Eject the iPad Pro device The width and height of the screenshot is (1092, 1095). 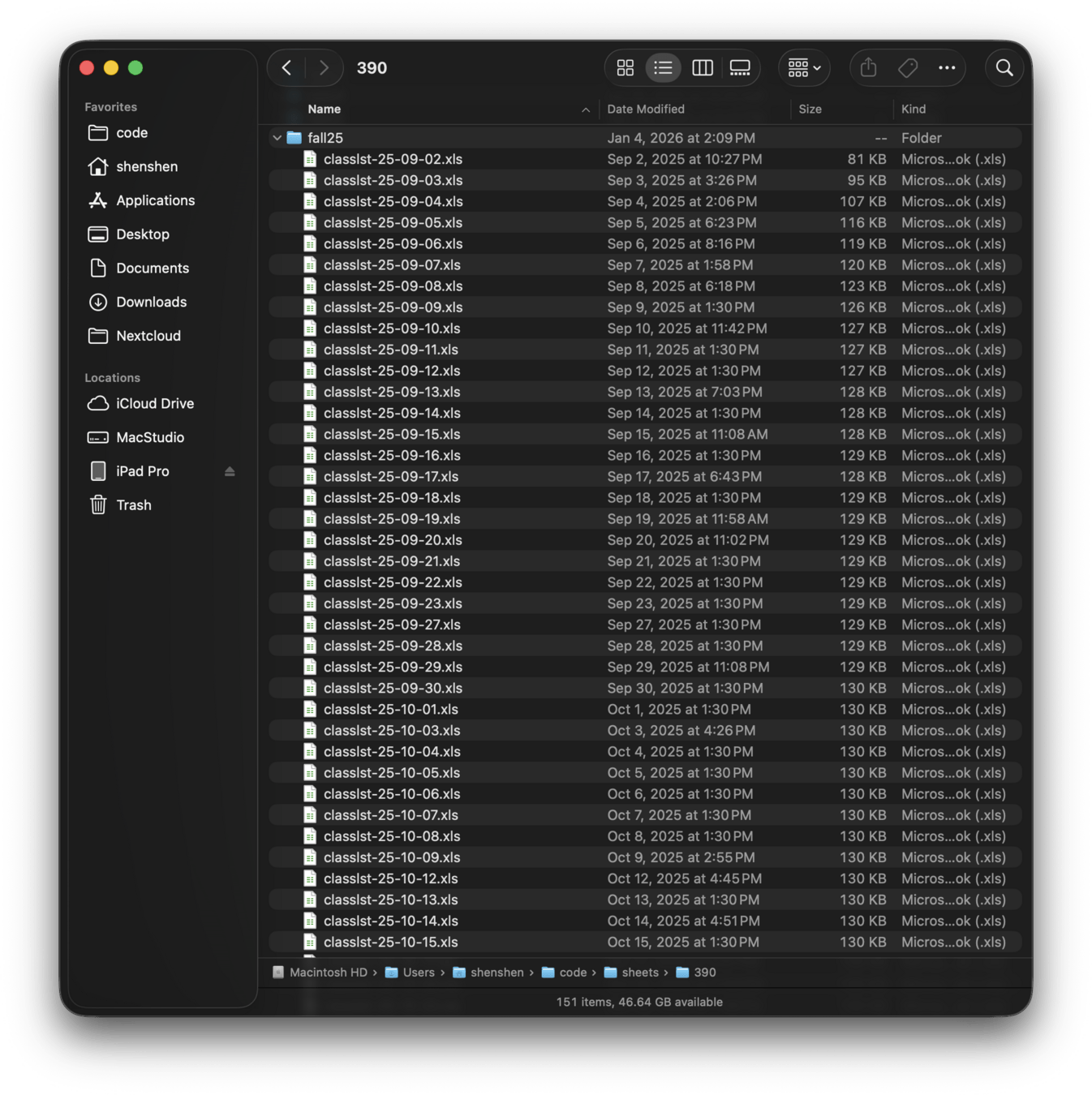click(230, 471)
